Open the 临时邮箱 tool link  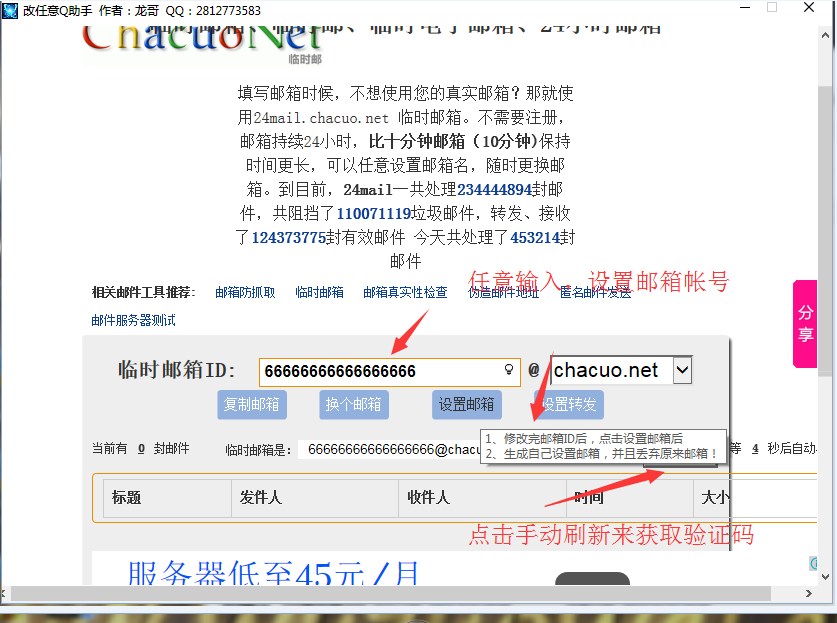coord(319,293)
